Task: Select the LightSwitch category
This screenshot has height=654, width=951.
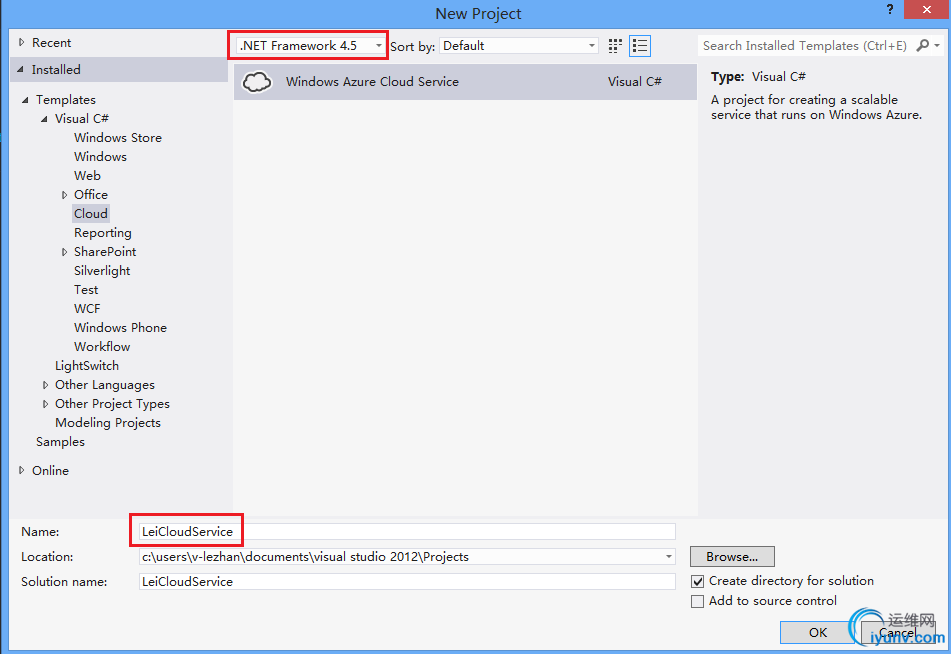Action: pyautogui.click(x=87, y=366)
